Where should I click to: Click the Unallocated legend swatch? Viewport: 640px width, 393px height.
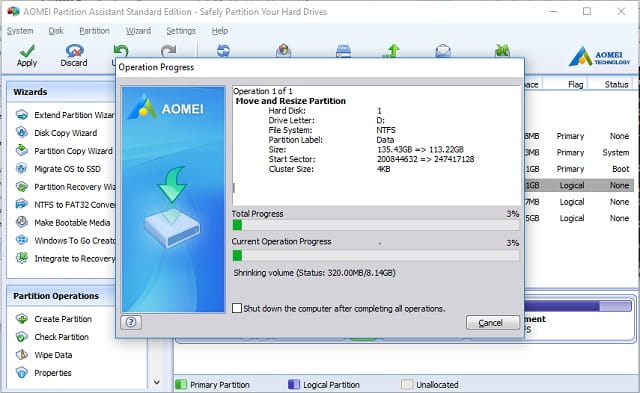coord(407,384)
